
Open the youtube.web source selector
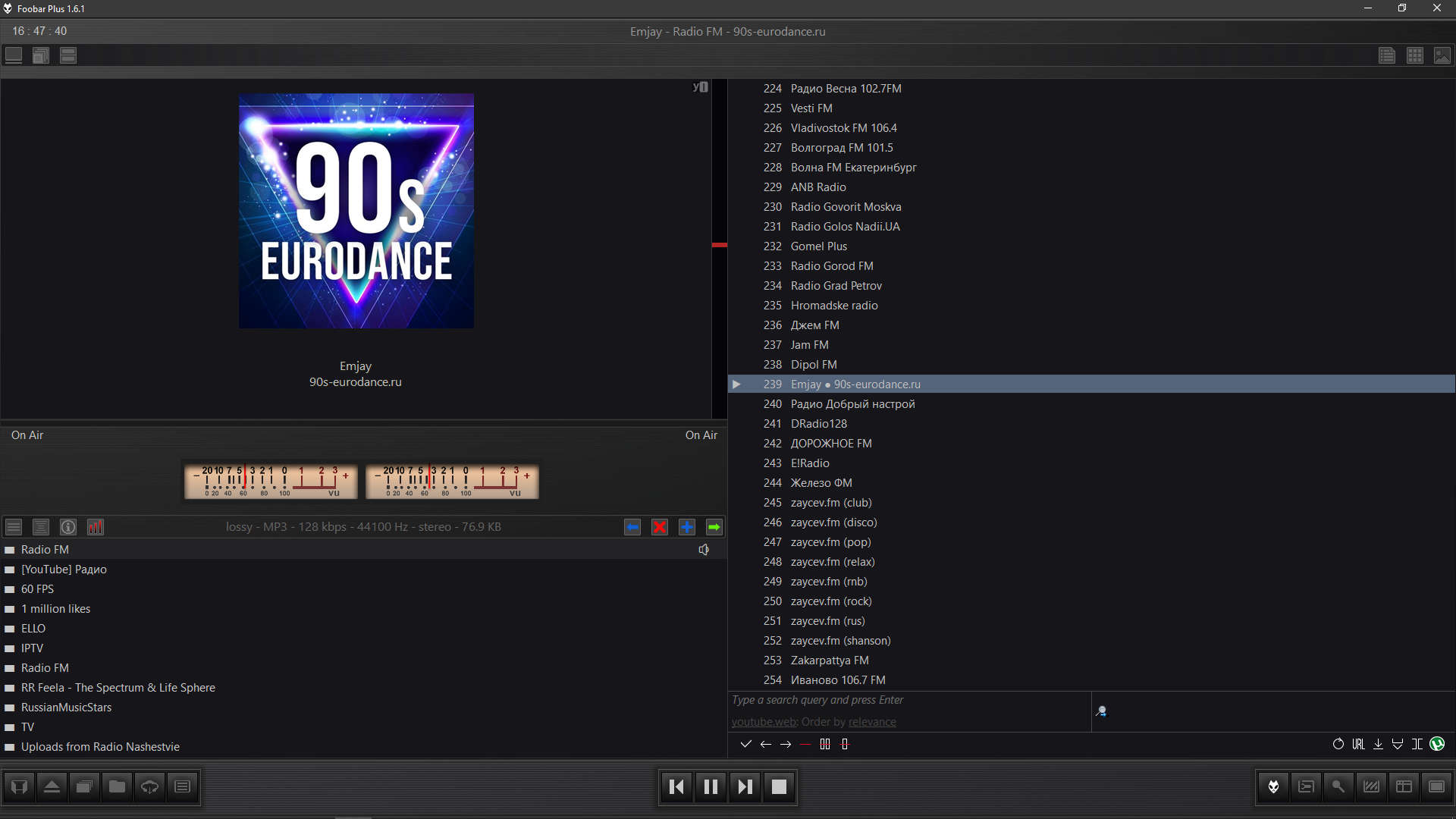tap(764, 722)
